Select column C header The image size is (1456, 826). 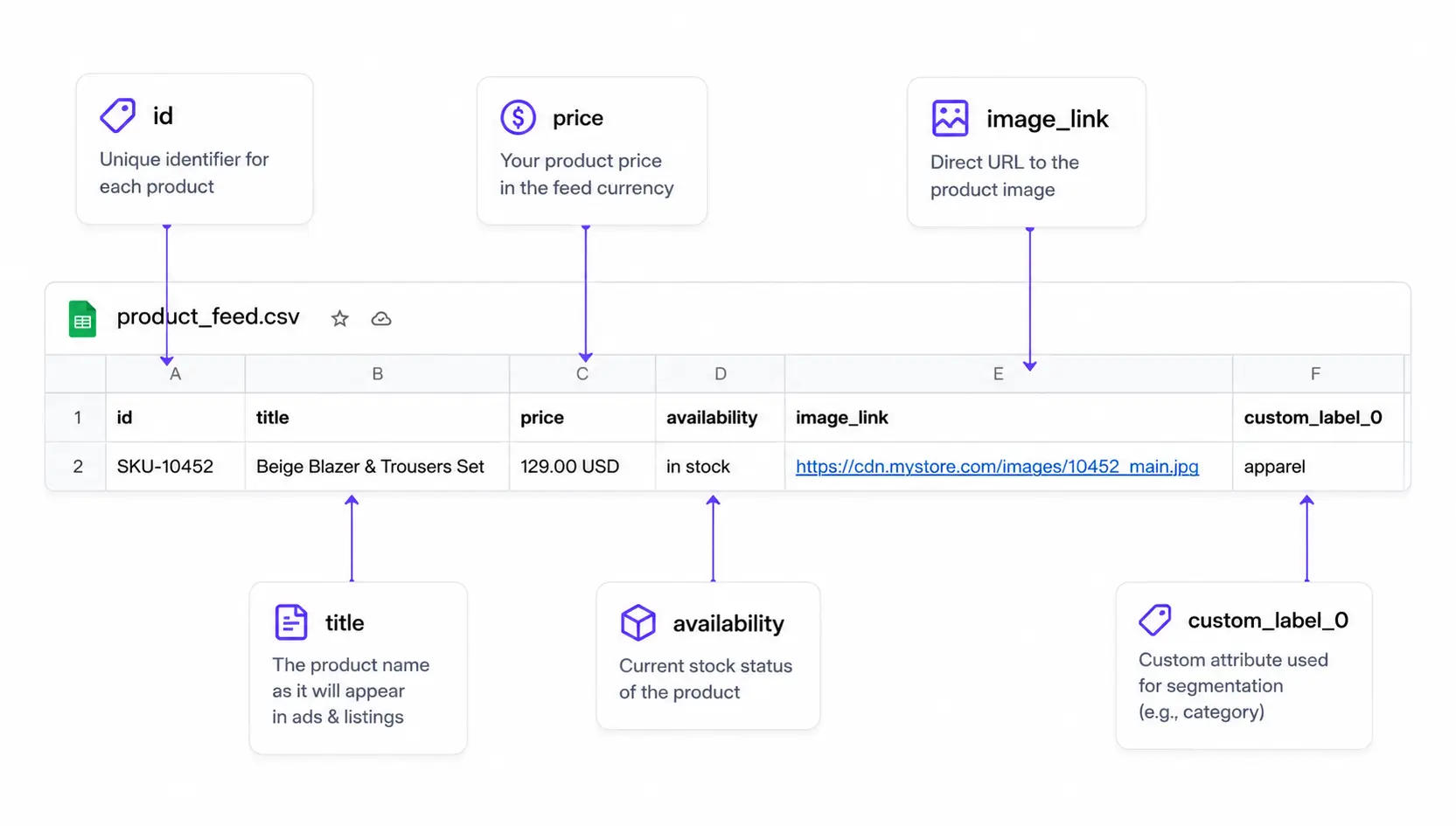(x=582, y=374)
